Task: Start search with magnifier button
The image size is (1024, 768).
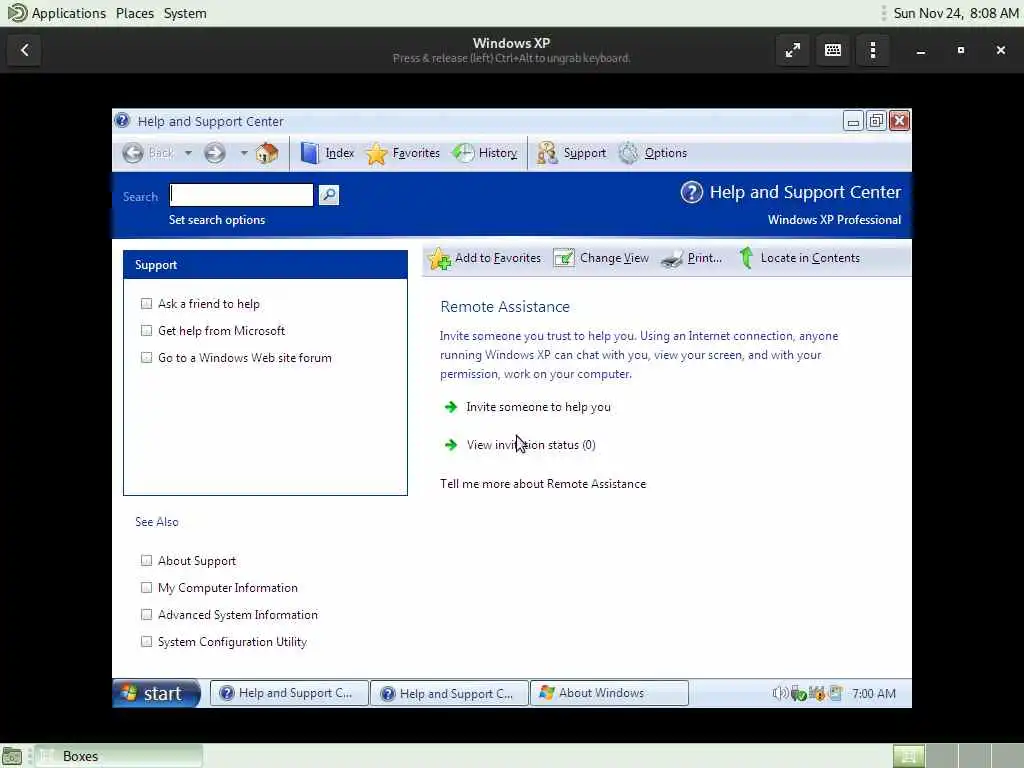Action: (x=328, y=195)
